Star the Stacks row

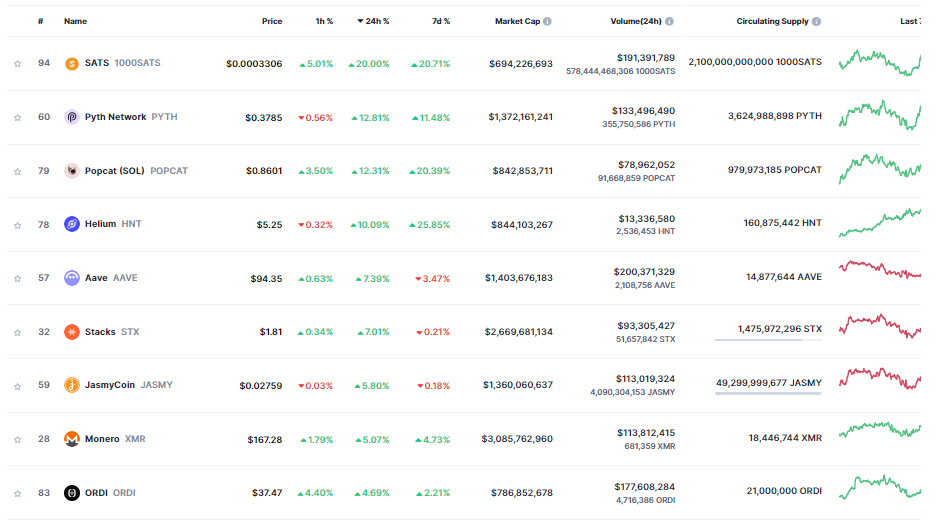tap(18, 332)
